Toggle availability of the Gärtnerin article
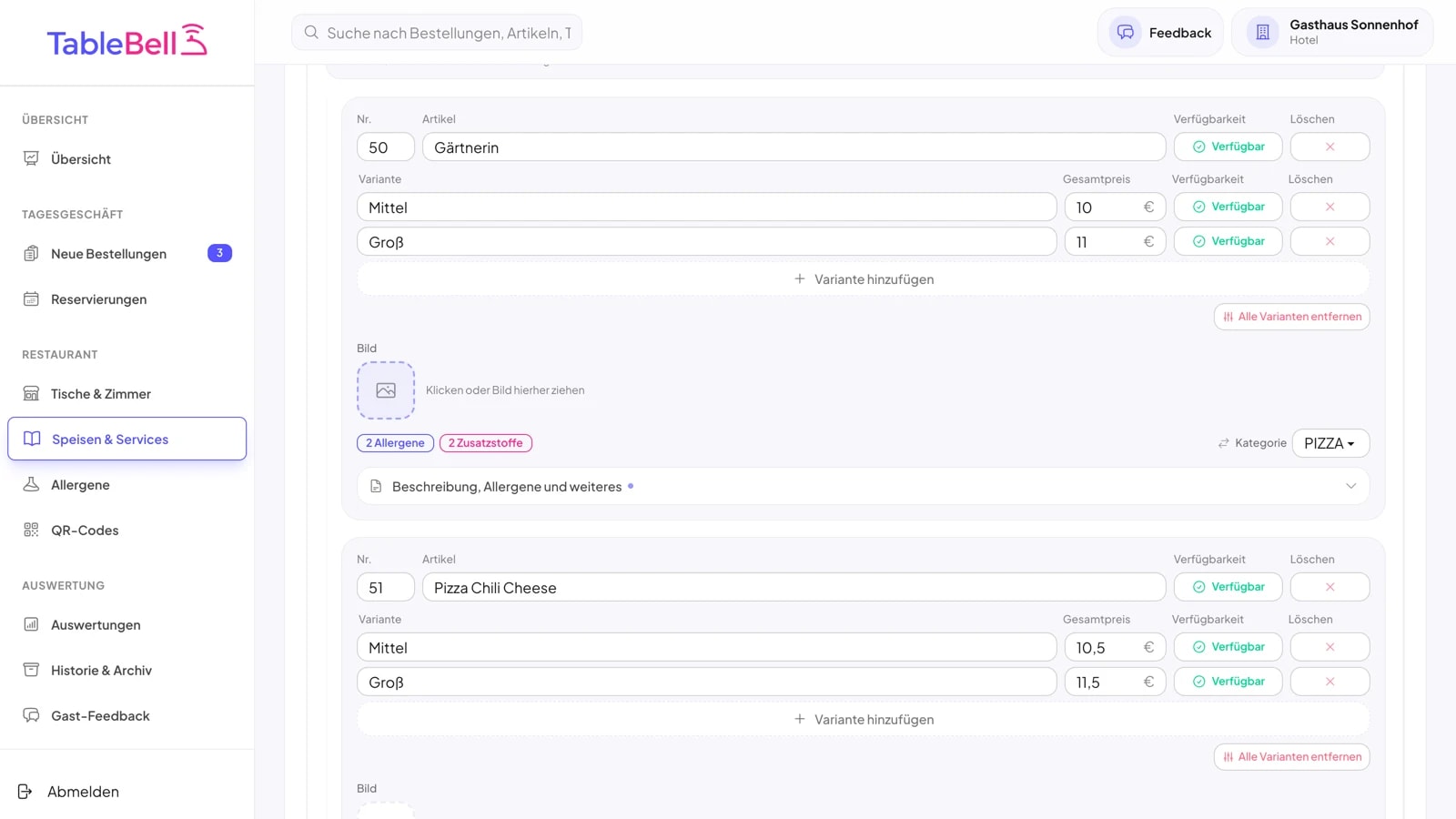This screenshot has height=819, width=1456. (1228, 147)
